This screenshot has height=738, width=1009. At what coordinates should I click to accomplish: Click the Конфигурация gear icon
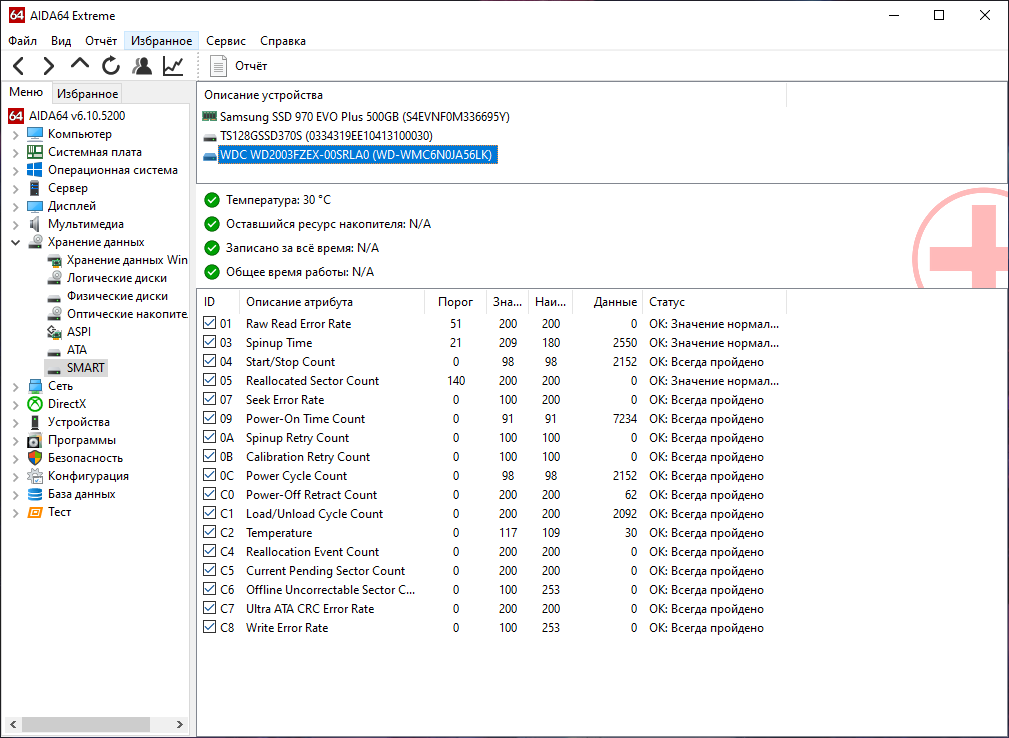pos(35,476)
